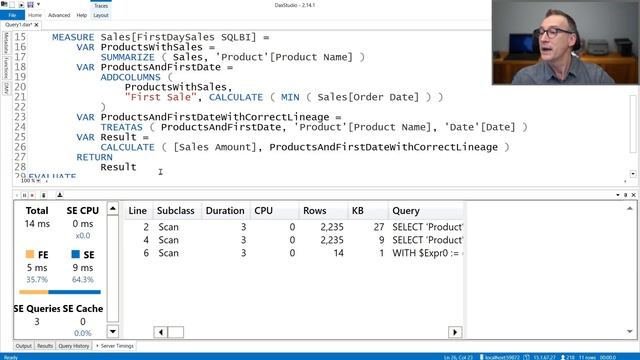Close the server timings panel
This screenshot has height=360, width=640.
pyautogui.click(x=633, y=195)
